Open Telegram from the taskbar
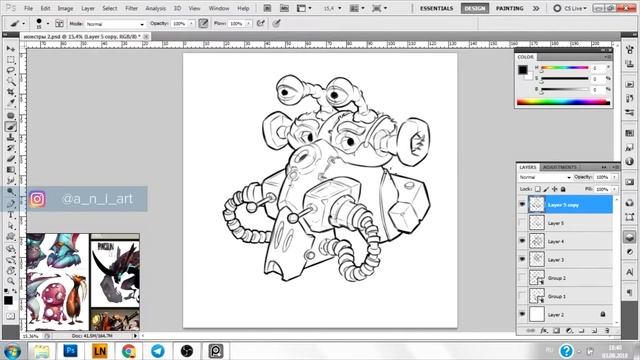Viewport: 640px width, 360px height. click(x=158, y=351)
